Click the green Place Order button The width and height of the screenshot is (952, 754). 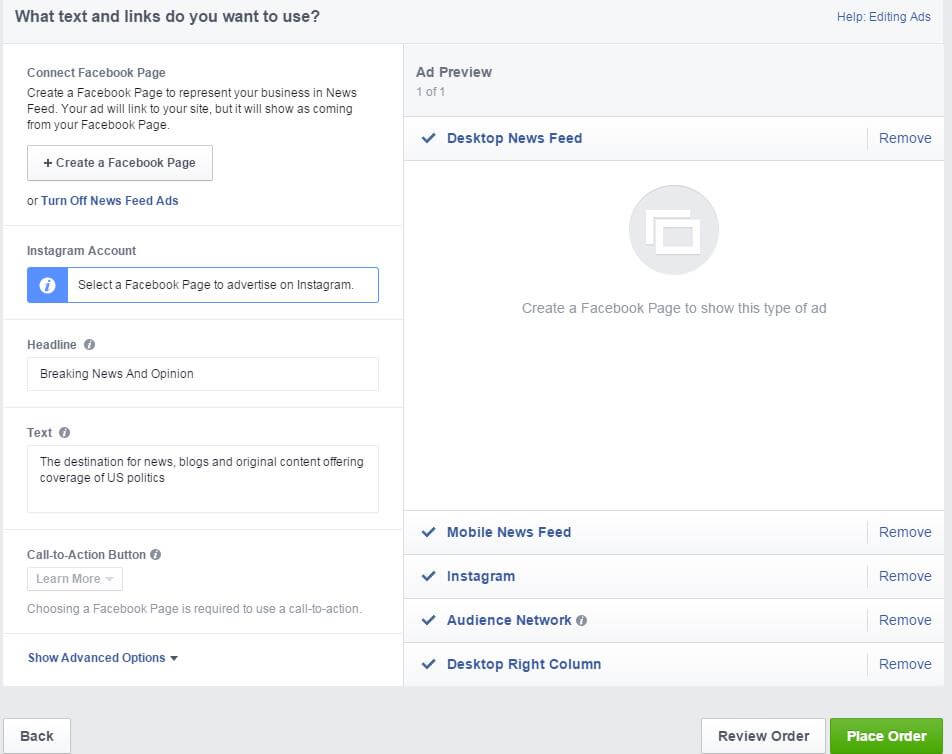point(885,736)
